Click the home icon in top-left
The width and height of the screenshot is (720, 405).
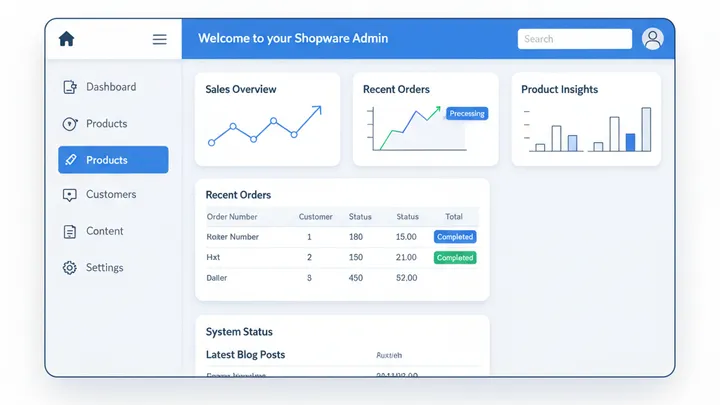(x=67, y=39)
